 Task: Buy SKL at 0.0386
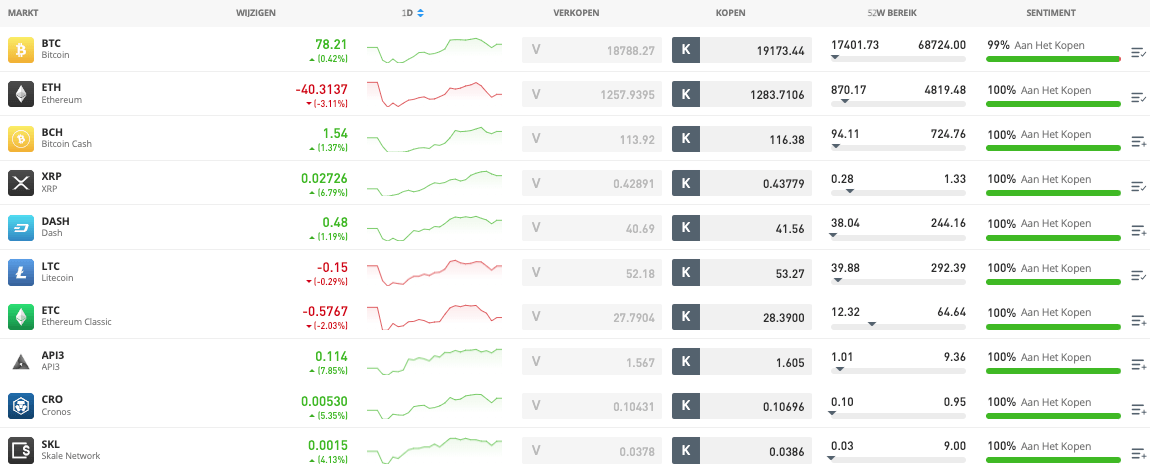click(741, 451)
